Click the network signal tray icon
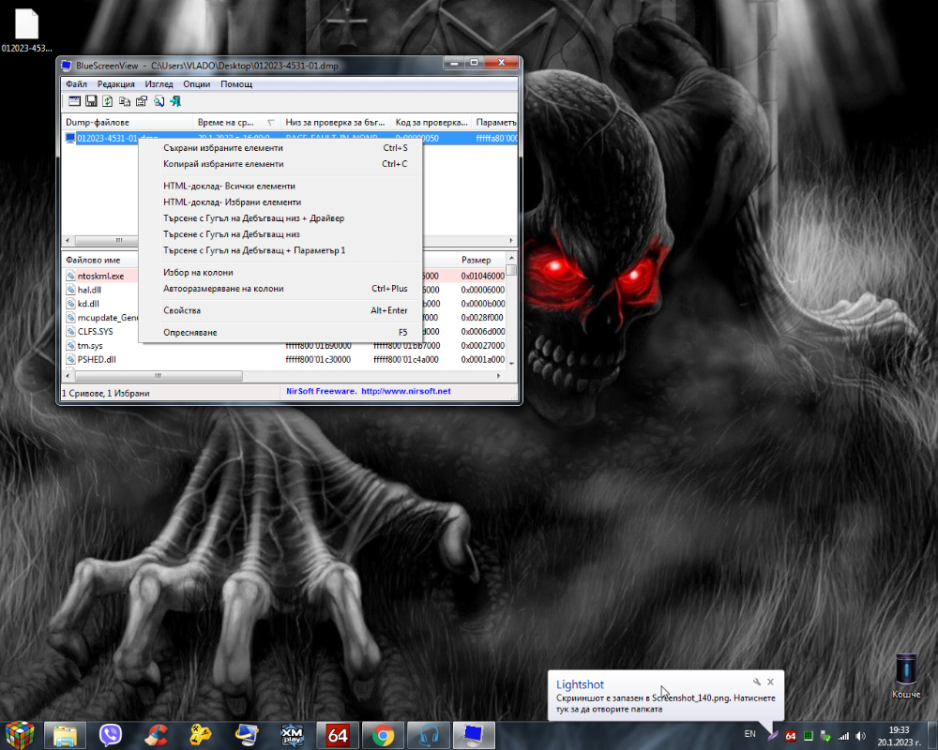This screenshot has height=750, width=938. [x=843, y=736]
